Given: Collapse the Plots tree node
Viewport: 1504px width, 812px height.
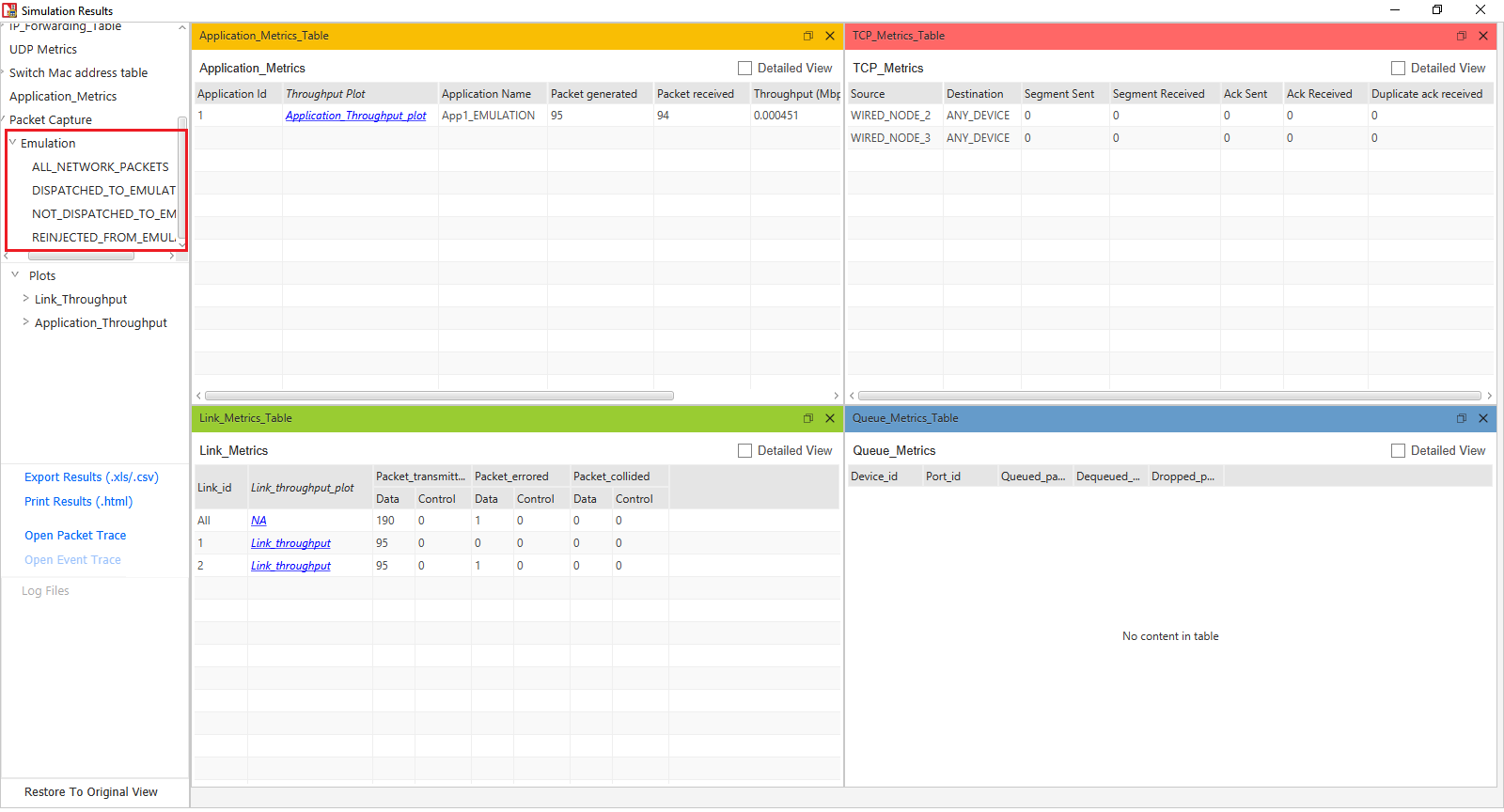Looking at the screenshot, I should 15,275.
